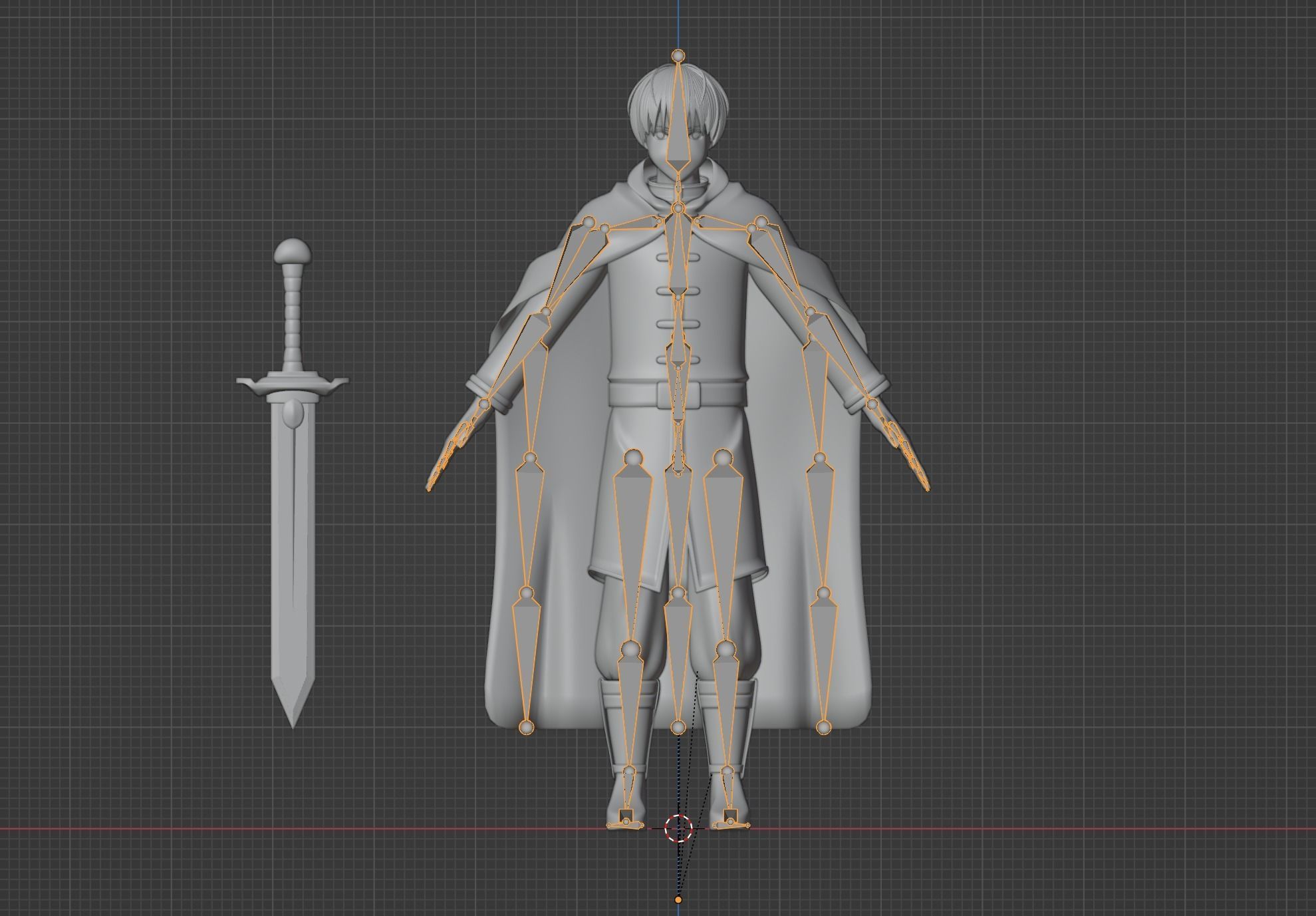This screenshot has height=916, width=1316.
Task: Select the orange root bone point below the ground line
Action: pyautogui.click(x=678, y=899)
